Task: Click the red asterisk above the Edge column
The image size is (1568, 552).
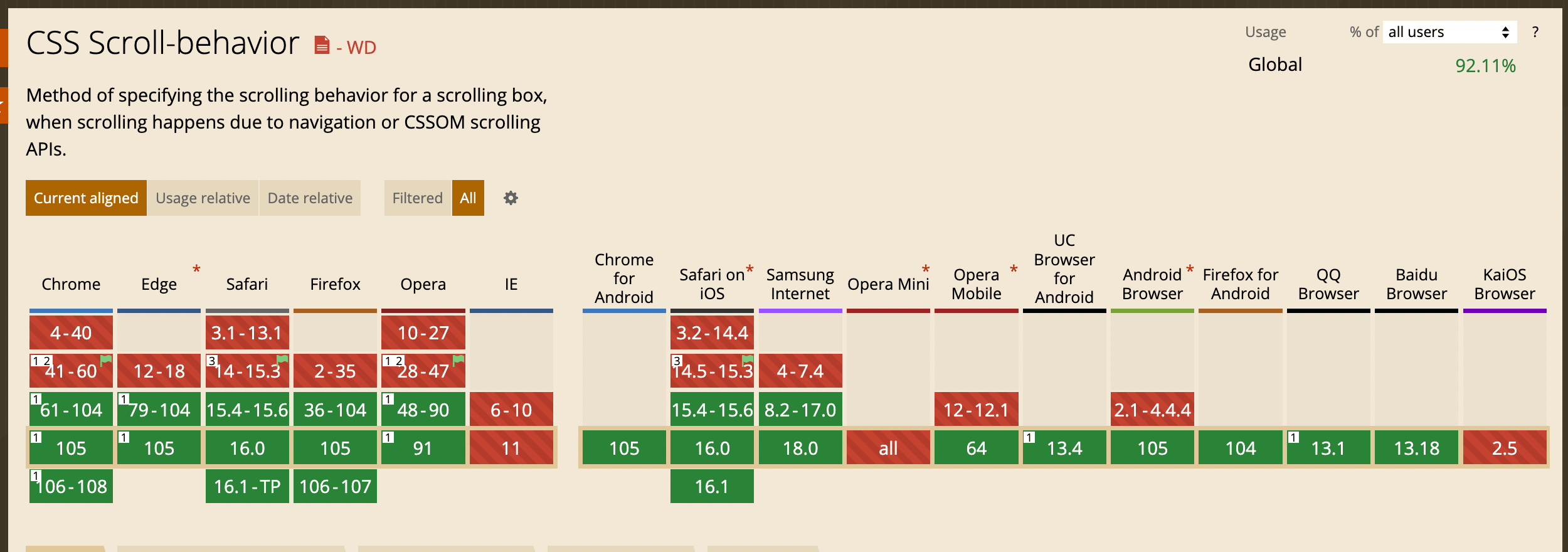Action: 196,268
